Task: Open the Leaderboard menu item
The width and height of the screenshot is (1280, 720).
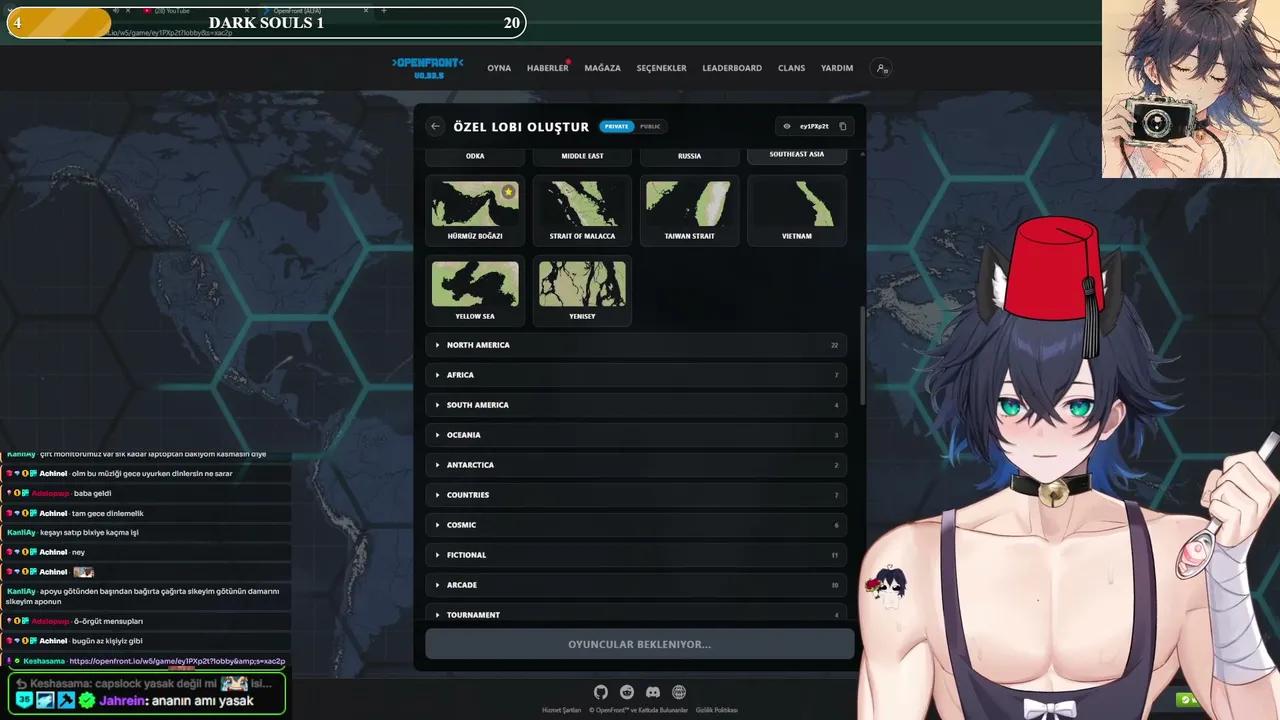Action: 732,68
